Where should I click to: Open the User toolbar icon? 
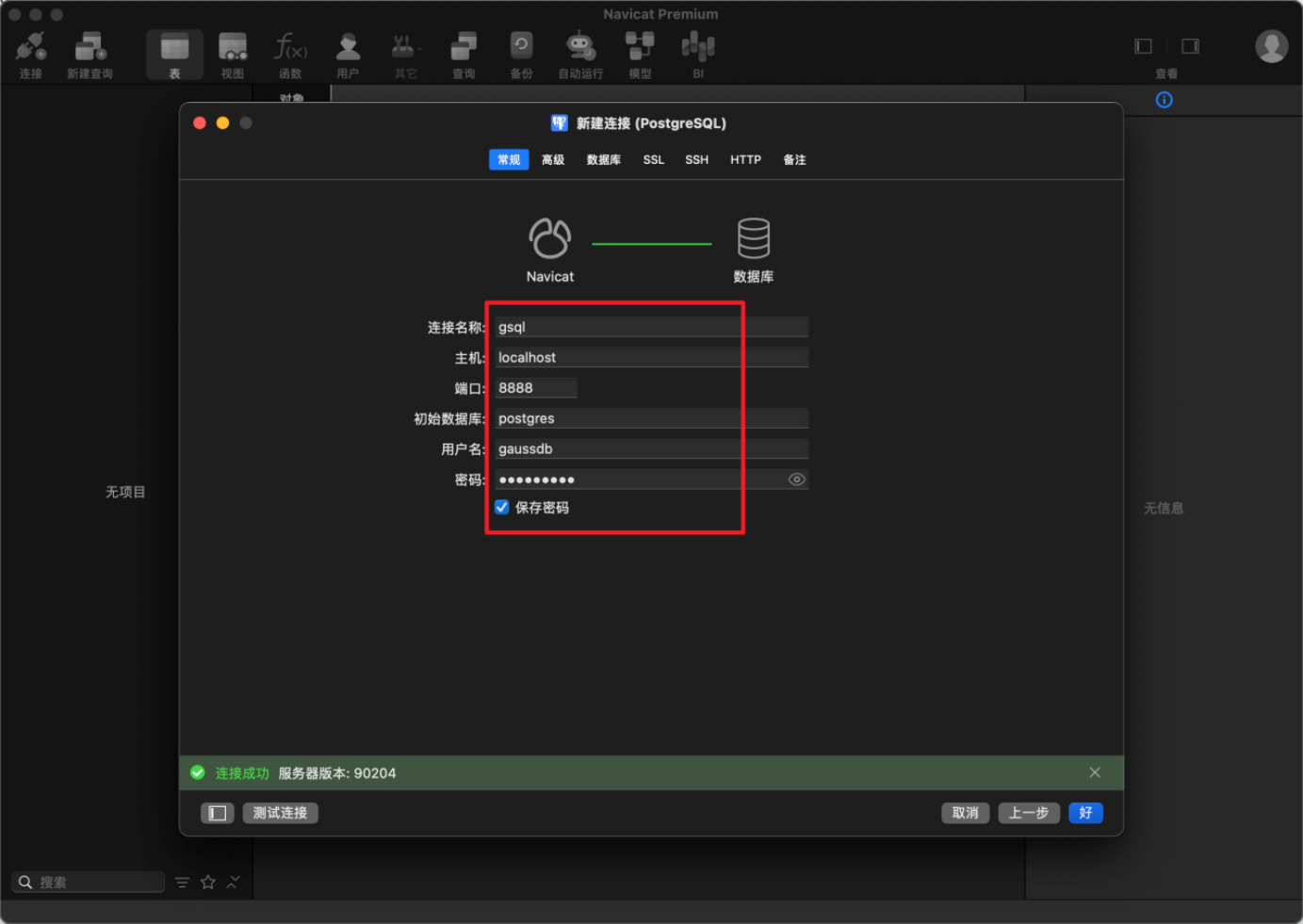(348, 46)
